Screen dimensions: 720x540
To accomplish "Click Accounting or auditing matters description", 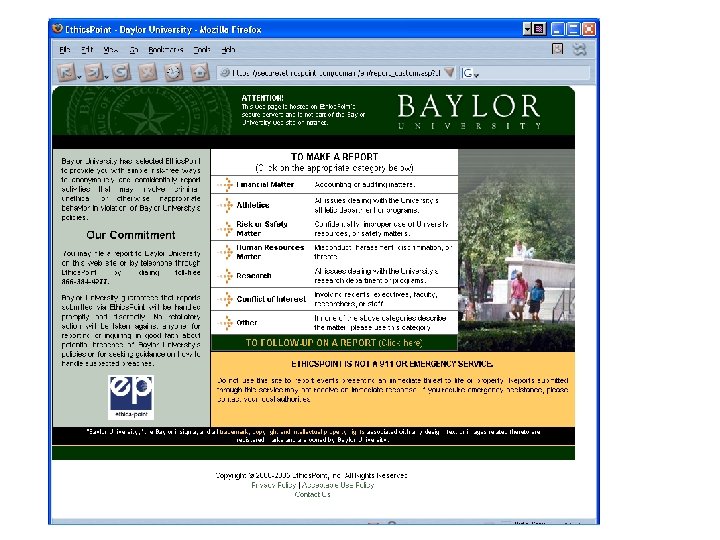I will (x=365, y=185).
